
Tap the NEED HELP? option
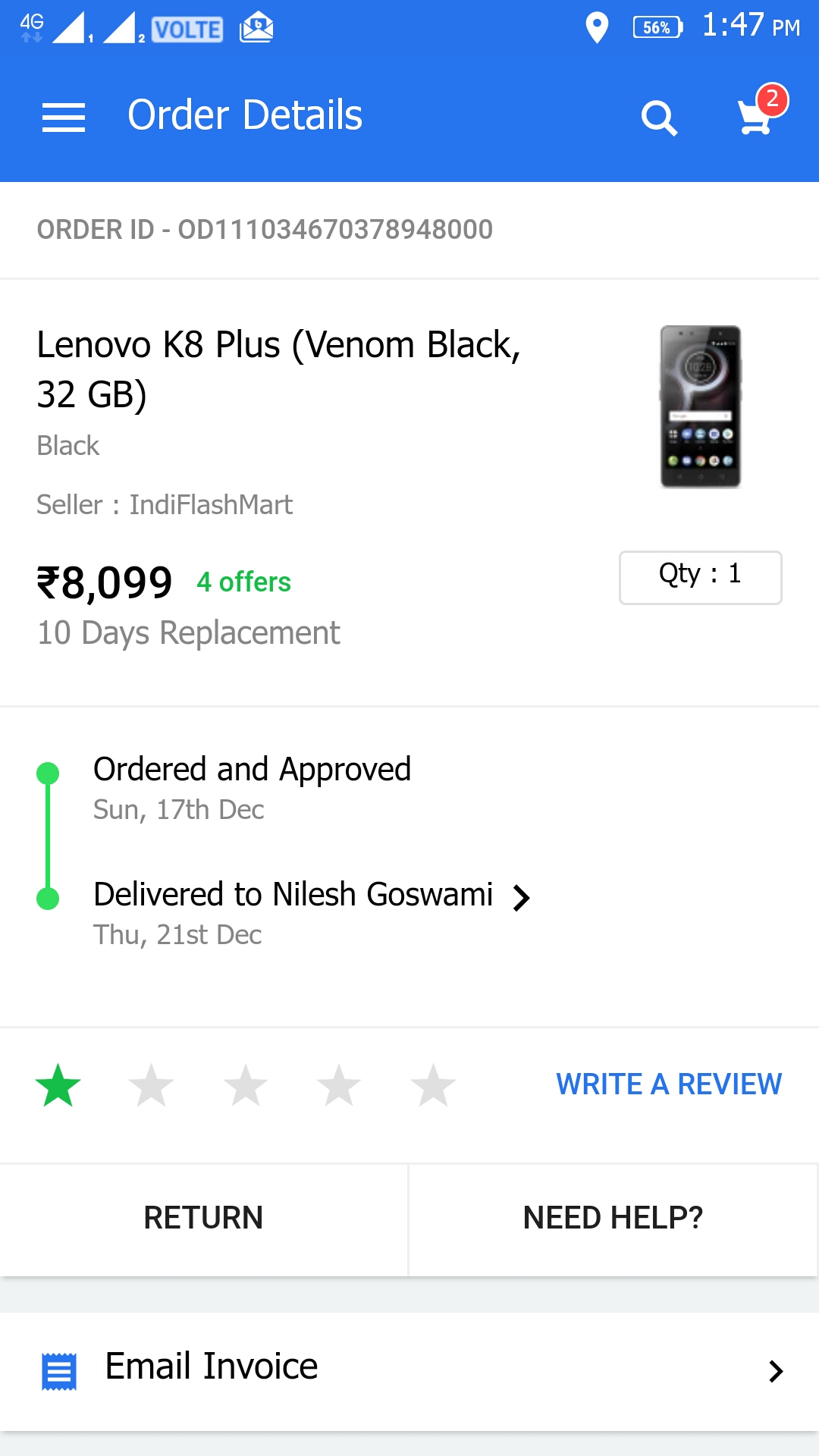click(x=613, y=1218)
